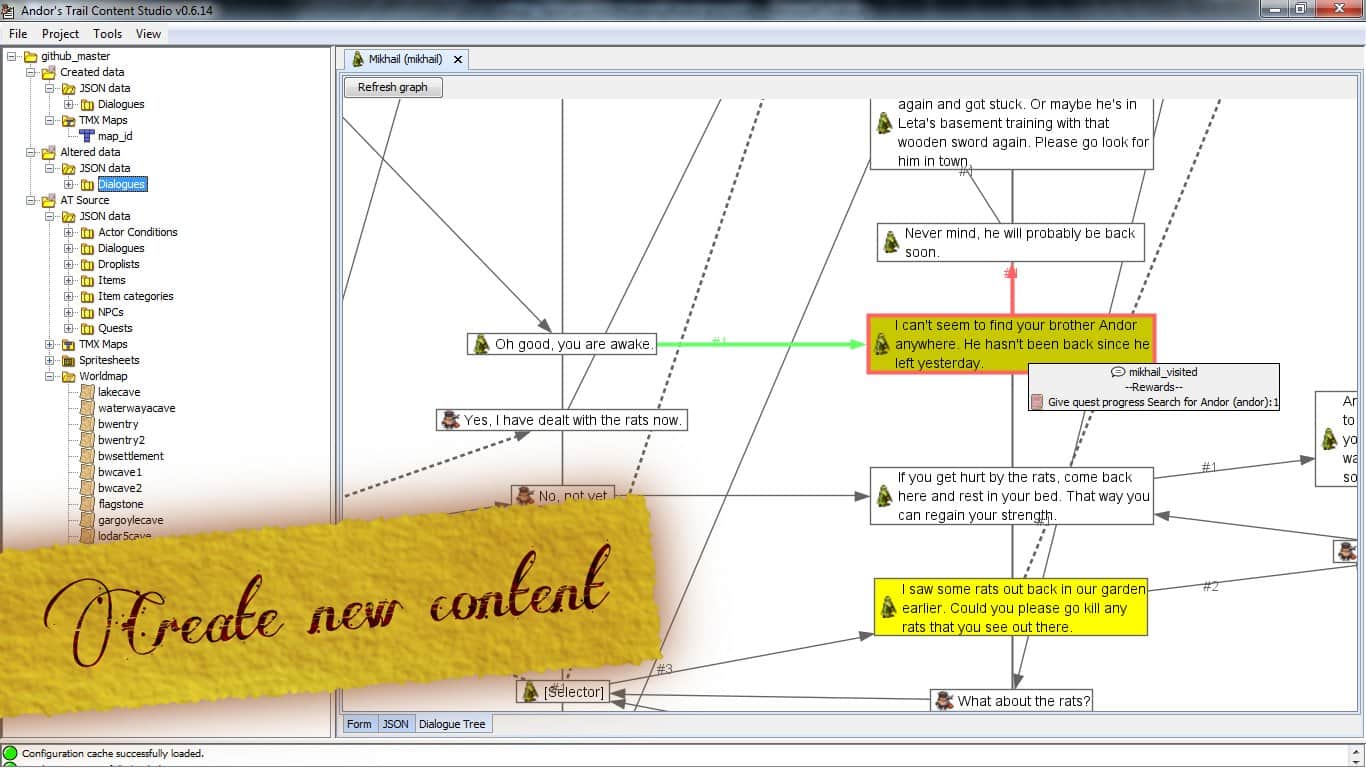Click the lakecave worldmap file icon
1366x768 pixels.
(x=87, y=392)
